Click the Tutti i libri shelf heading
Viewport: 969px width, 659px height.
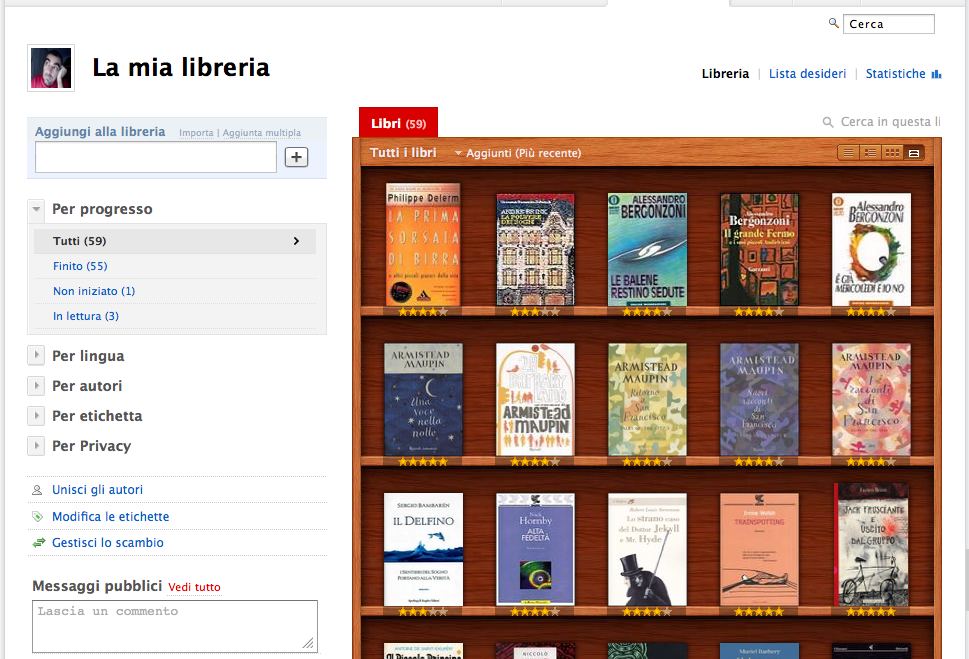point(403,153)
